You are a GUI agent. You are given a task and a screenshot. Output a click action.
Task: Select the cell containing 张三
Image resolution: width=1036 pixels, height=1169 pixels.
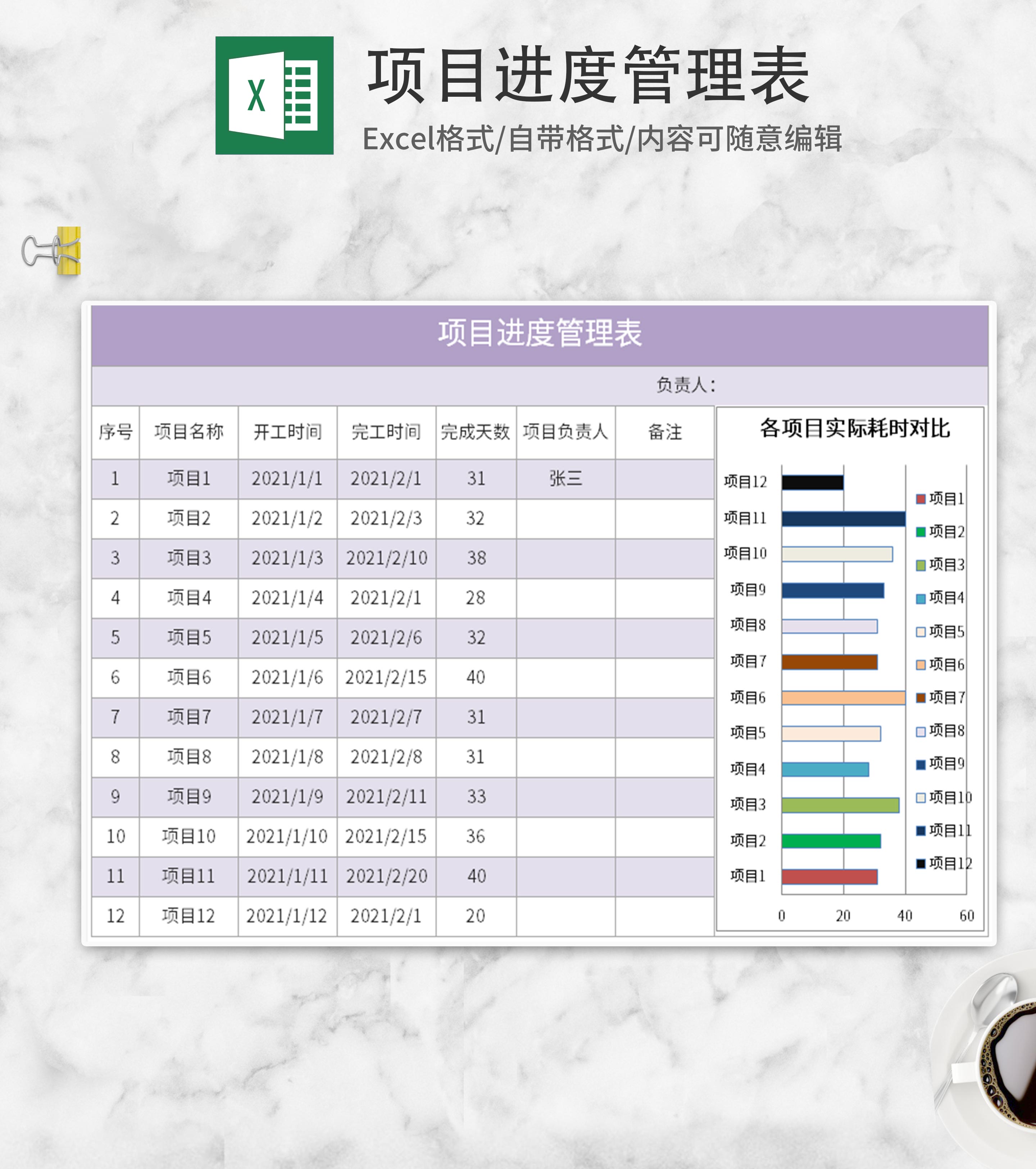click(x=565, y=478)
